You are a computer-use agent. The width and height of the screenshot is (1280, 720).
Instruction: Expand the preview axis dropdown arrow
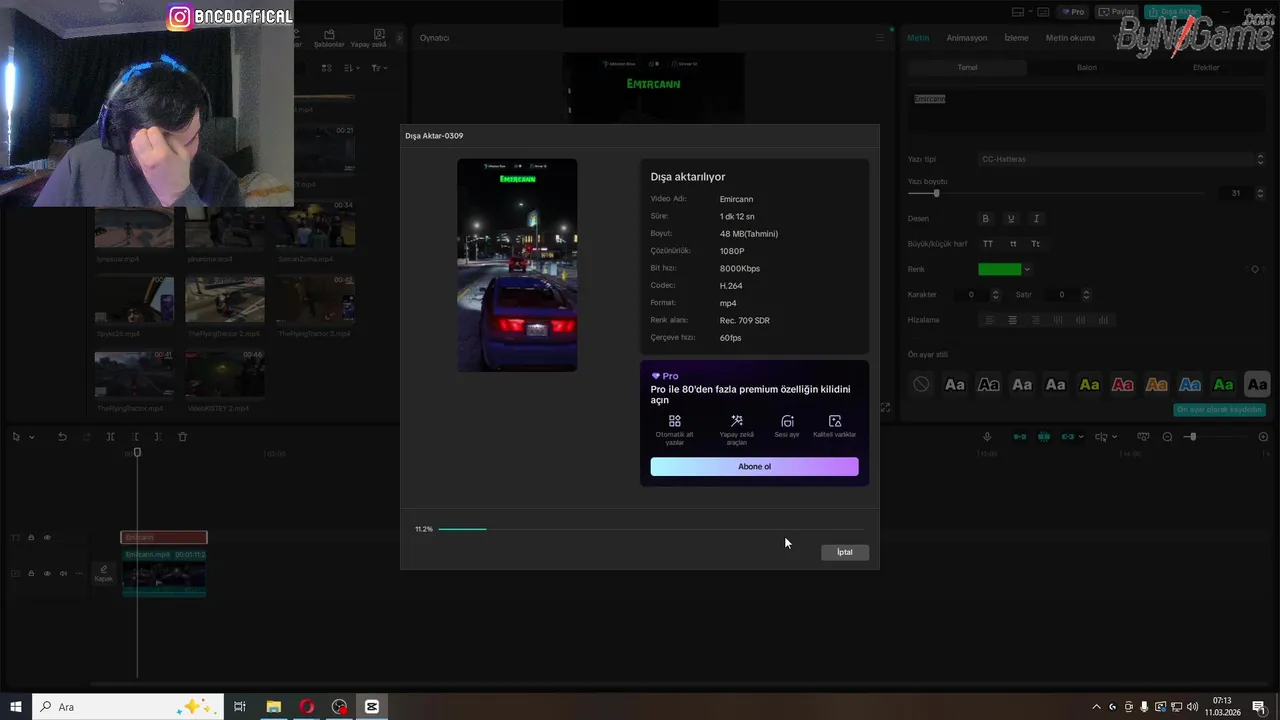(1115, 437)
